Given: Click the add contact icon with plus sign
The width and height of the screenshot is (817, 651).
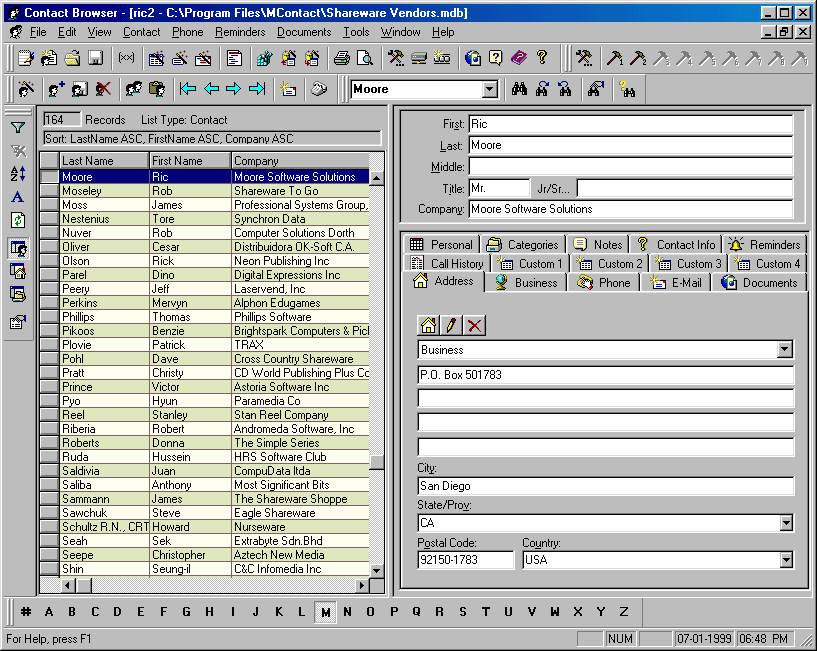Looking at the screenshot, I should pos(56,89).
